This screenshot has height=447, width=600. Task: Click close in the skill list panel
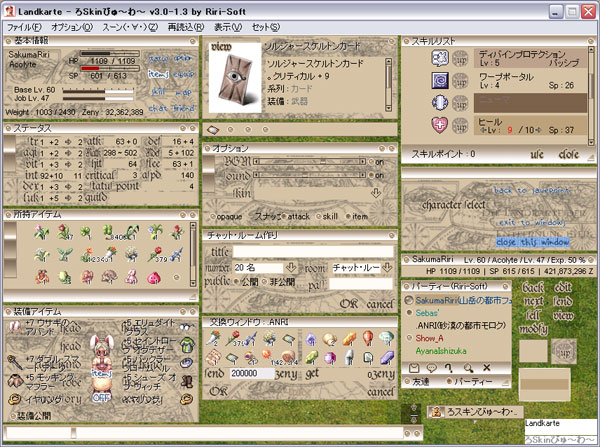click(568, 154)
